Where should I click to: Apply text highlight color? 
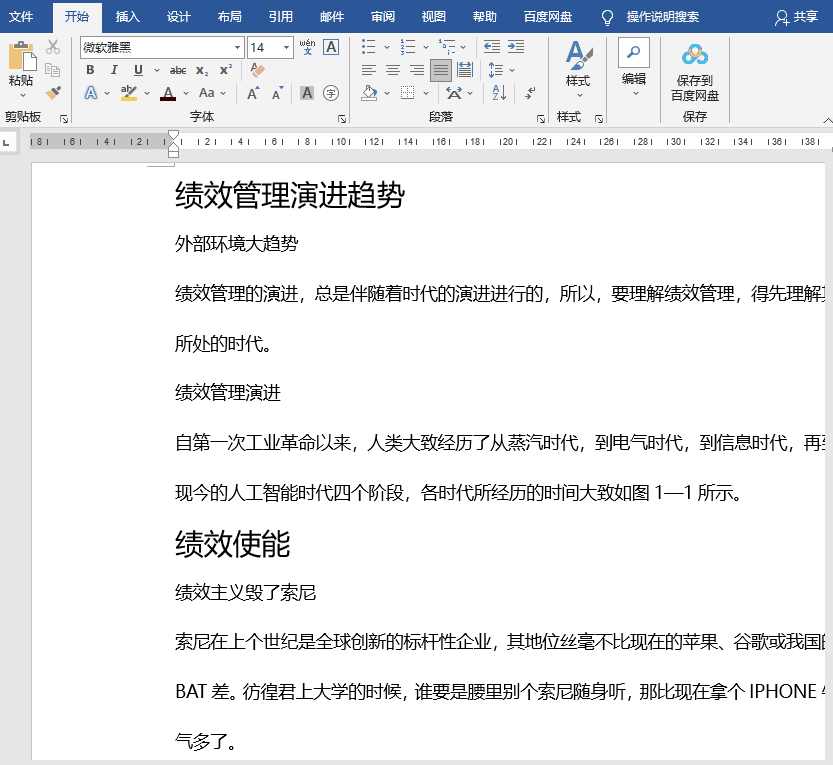(x=129, y=92)
